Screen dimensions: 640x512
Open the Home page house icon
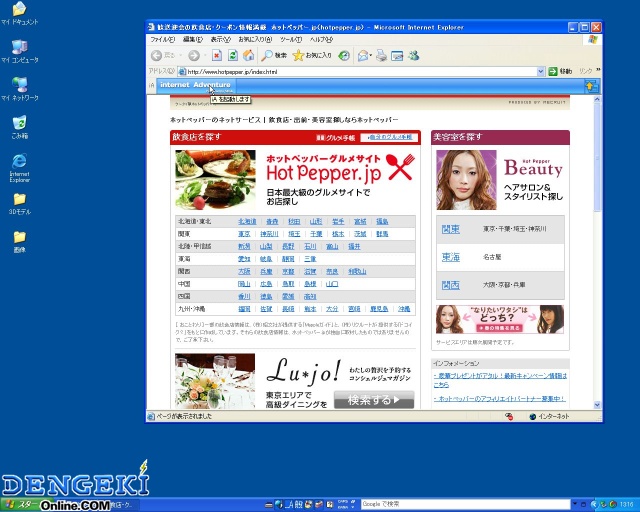(x=249, y=56)
